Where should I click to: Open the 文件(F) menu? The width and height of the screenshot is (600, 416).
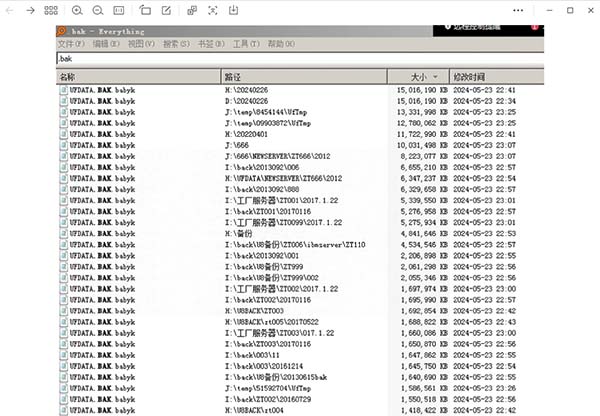click(71, 44)
